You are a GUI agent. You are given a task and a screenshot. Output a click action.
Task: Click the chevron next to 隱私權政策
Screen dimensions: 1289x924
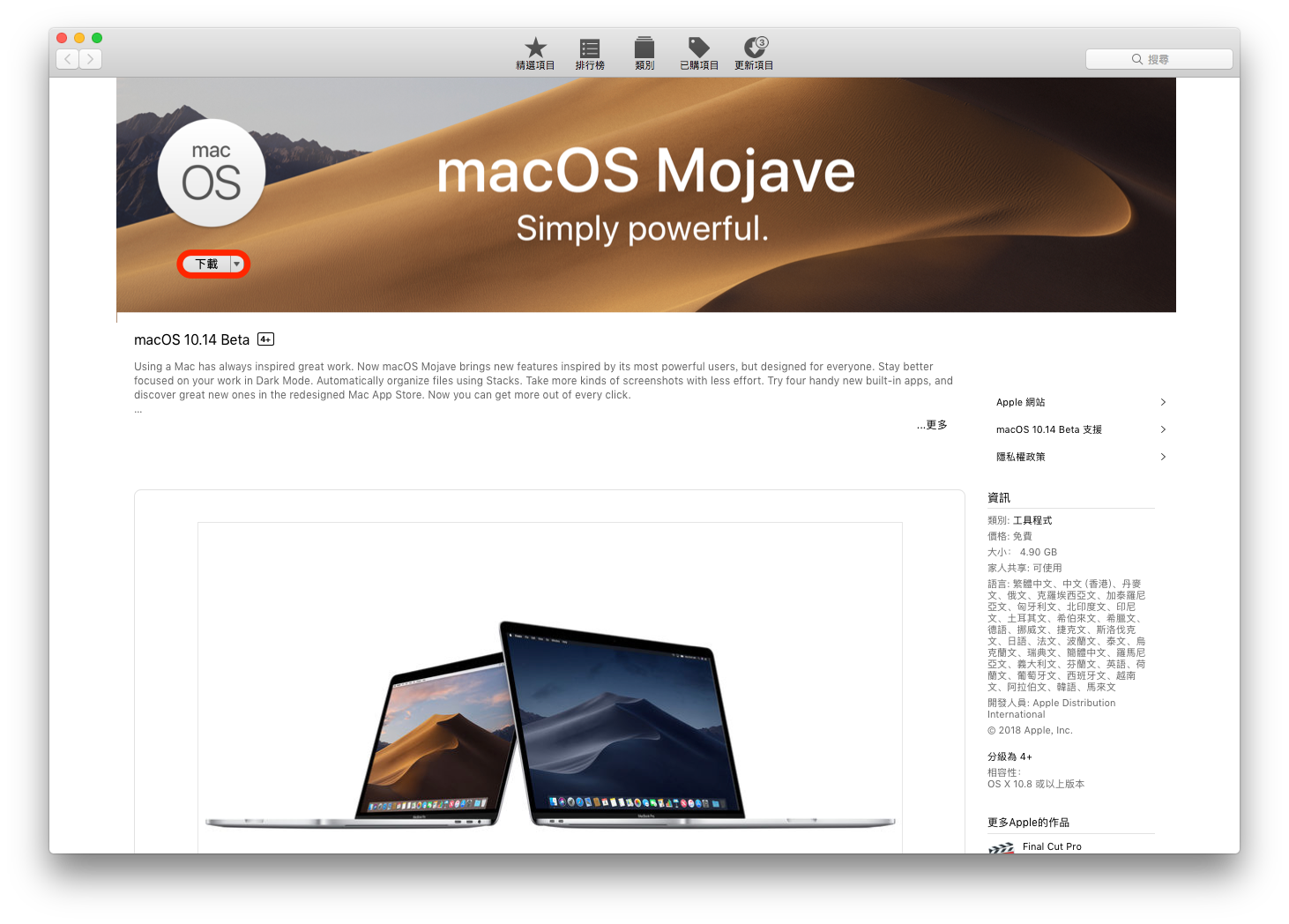[x=1163, y=457]
